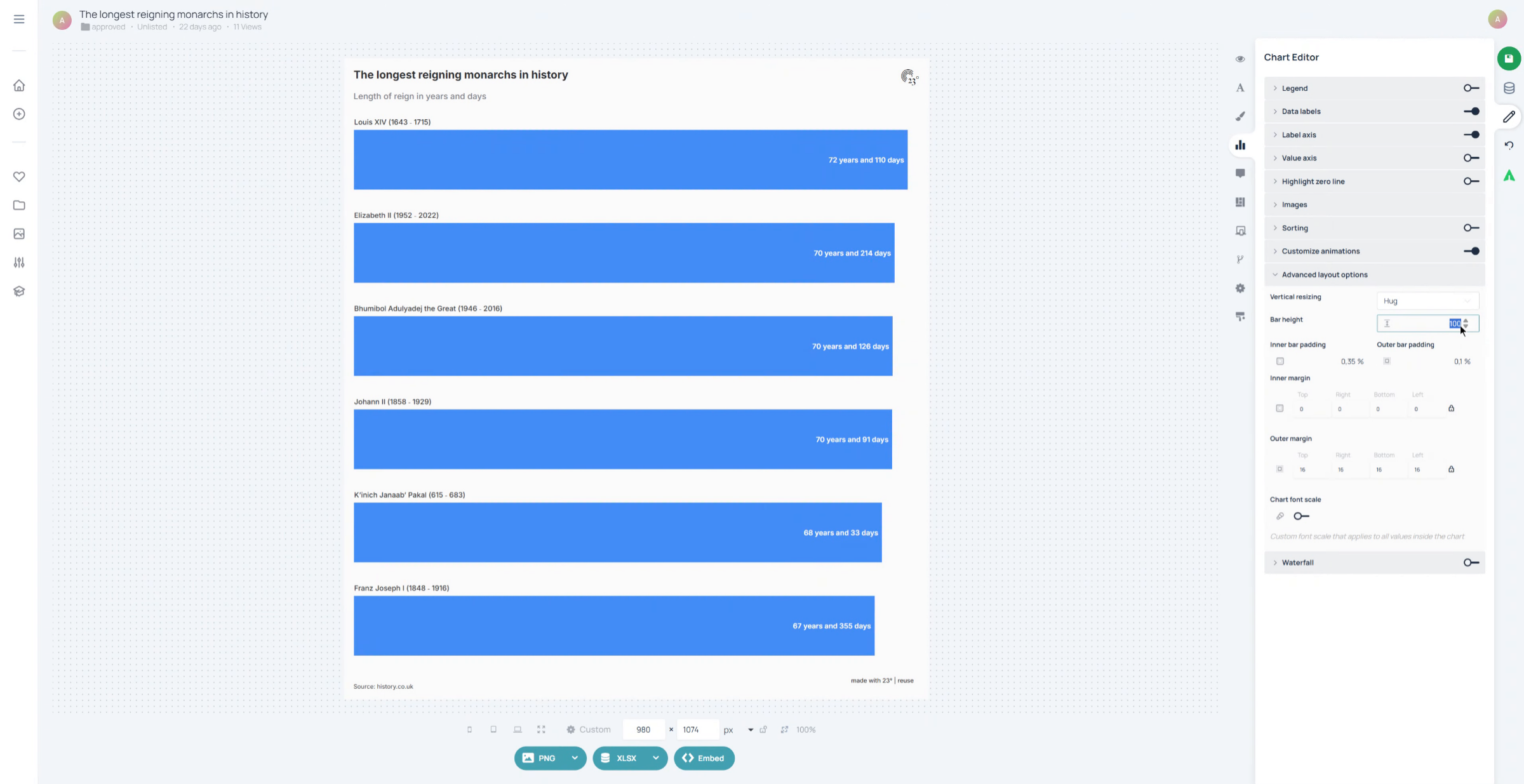Click the Embed button

[704, 758]
